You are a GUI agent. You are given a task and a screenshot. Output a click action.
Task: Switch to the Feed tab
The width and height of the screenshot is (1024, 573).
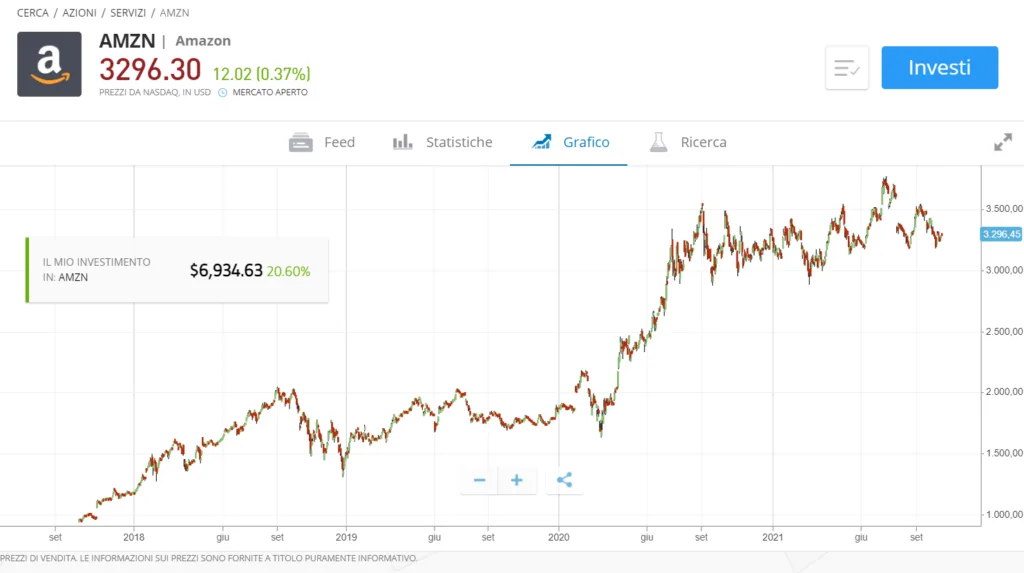[x=322, y=142]
